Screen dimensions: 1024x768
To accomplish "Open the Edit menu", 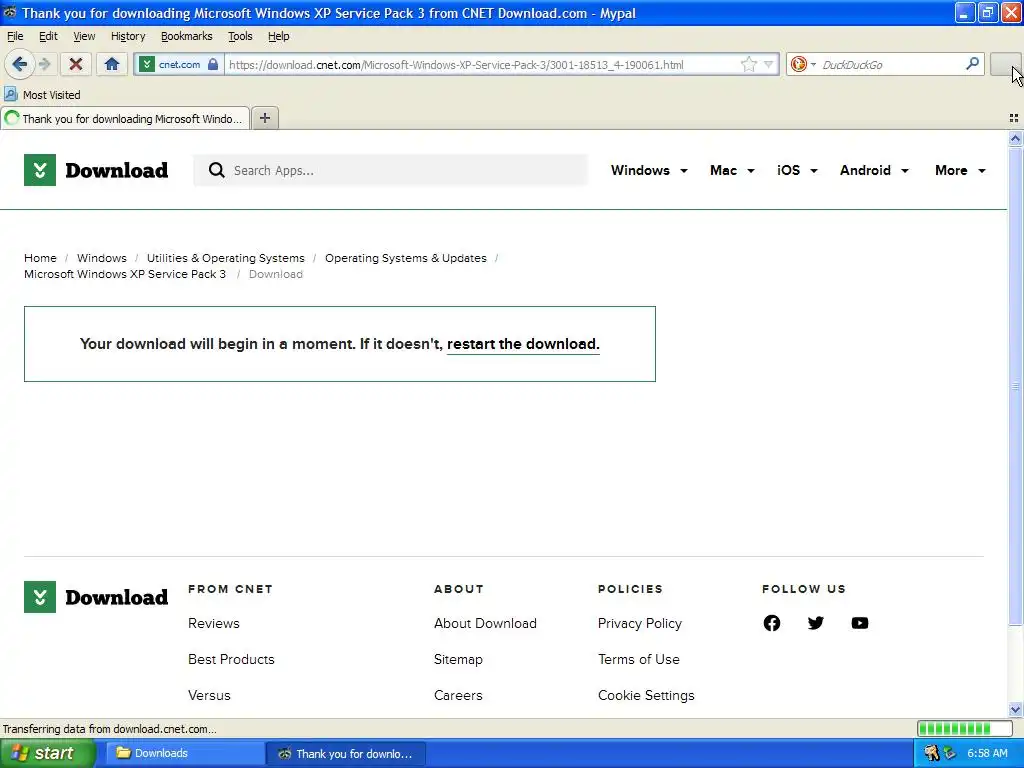I will [x=48, y=36].
